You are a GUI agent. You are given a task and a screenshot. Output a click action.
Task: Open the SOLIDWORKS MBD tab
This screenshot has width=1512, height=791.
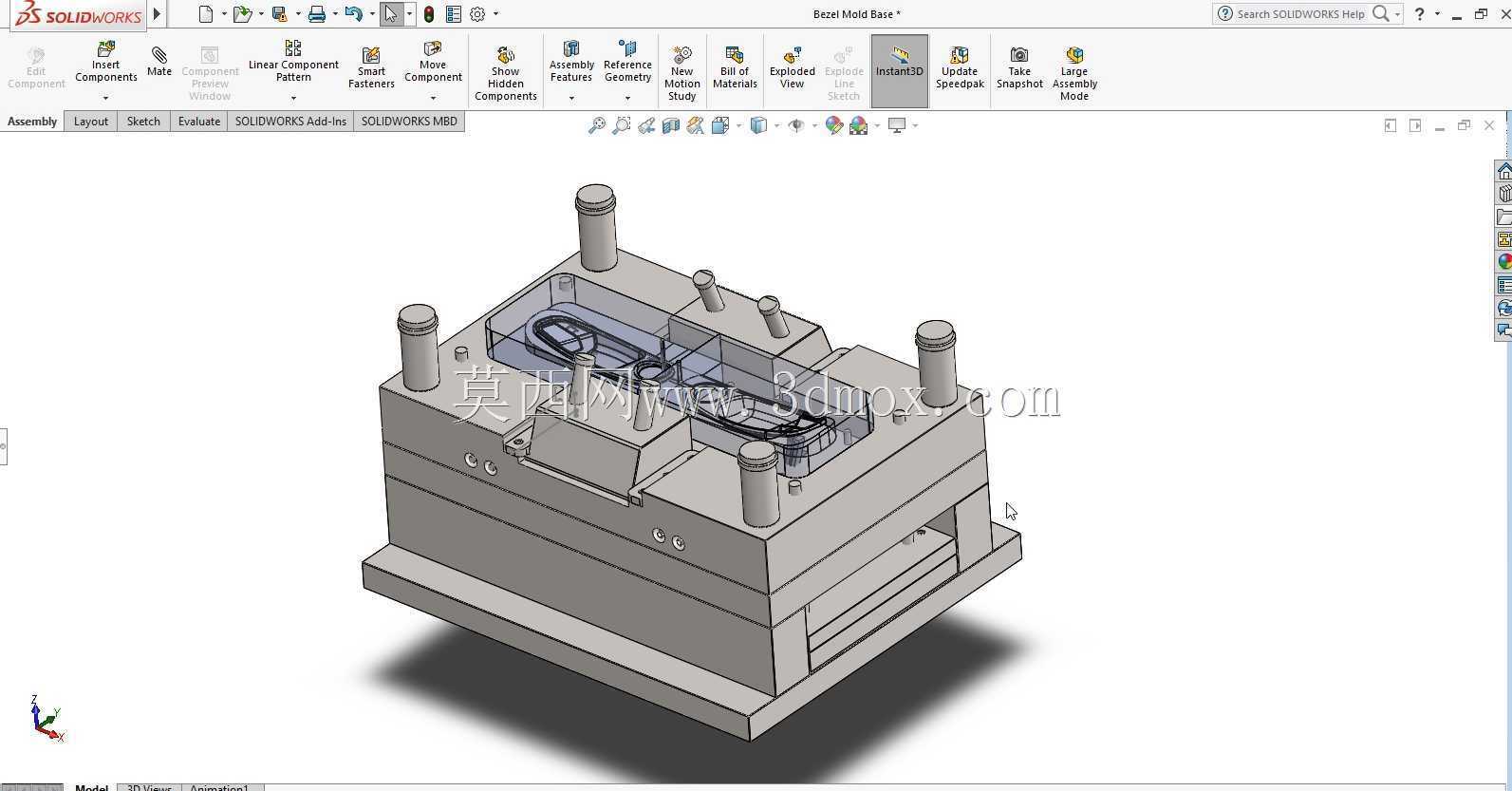tap(409, 122)
